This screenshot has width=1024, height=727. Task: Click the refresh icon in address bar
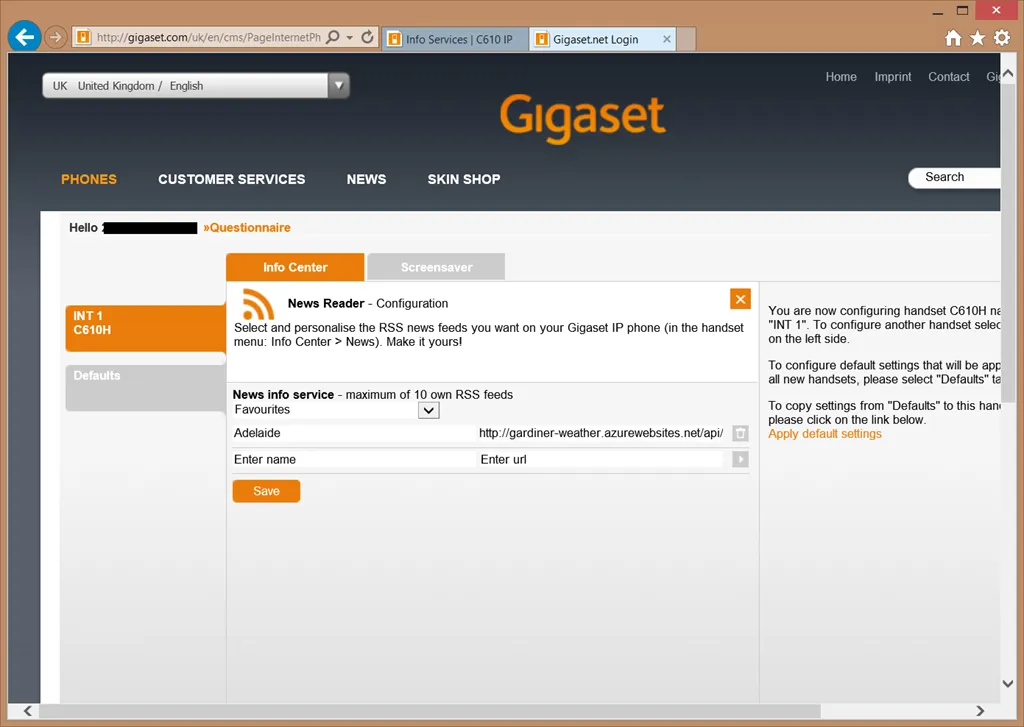coord(367,38)
